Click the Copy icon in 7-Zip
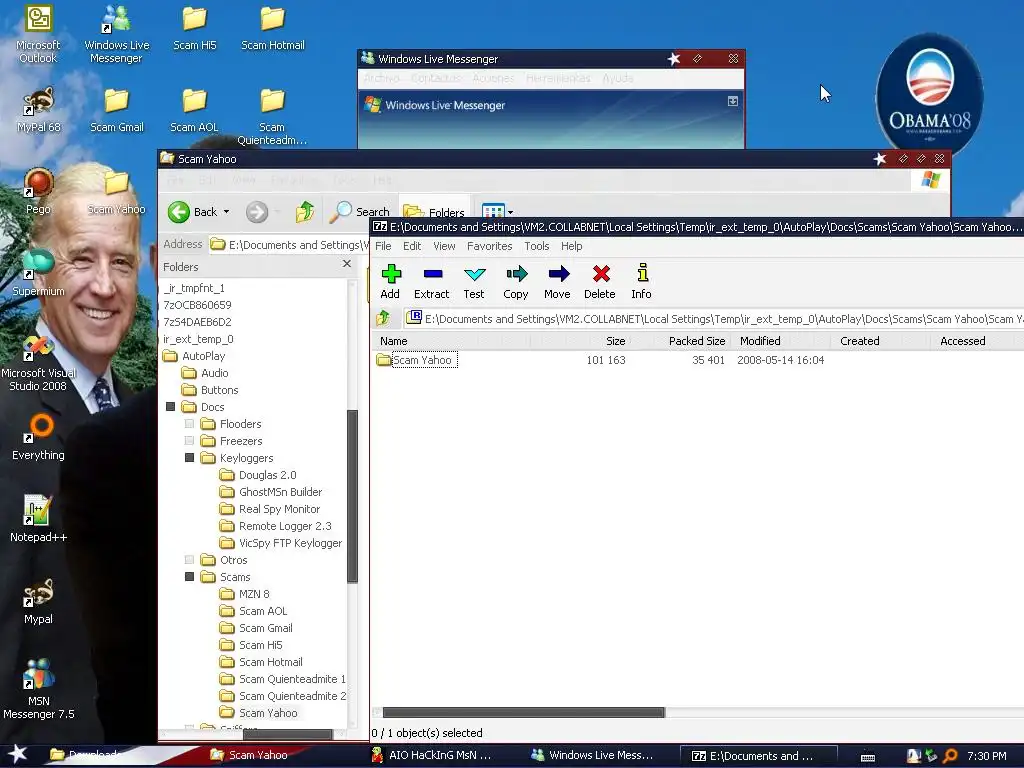The image size is (1024, 768). [x=516, y=281]
